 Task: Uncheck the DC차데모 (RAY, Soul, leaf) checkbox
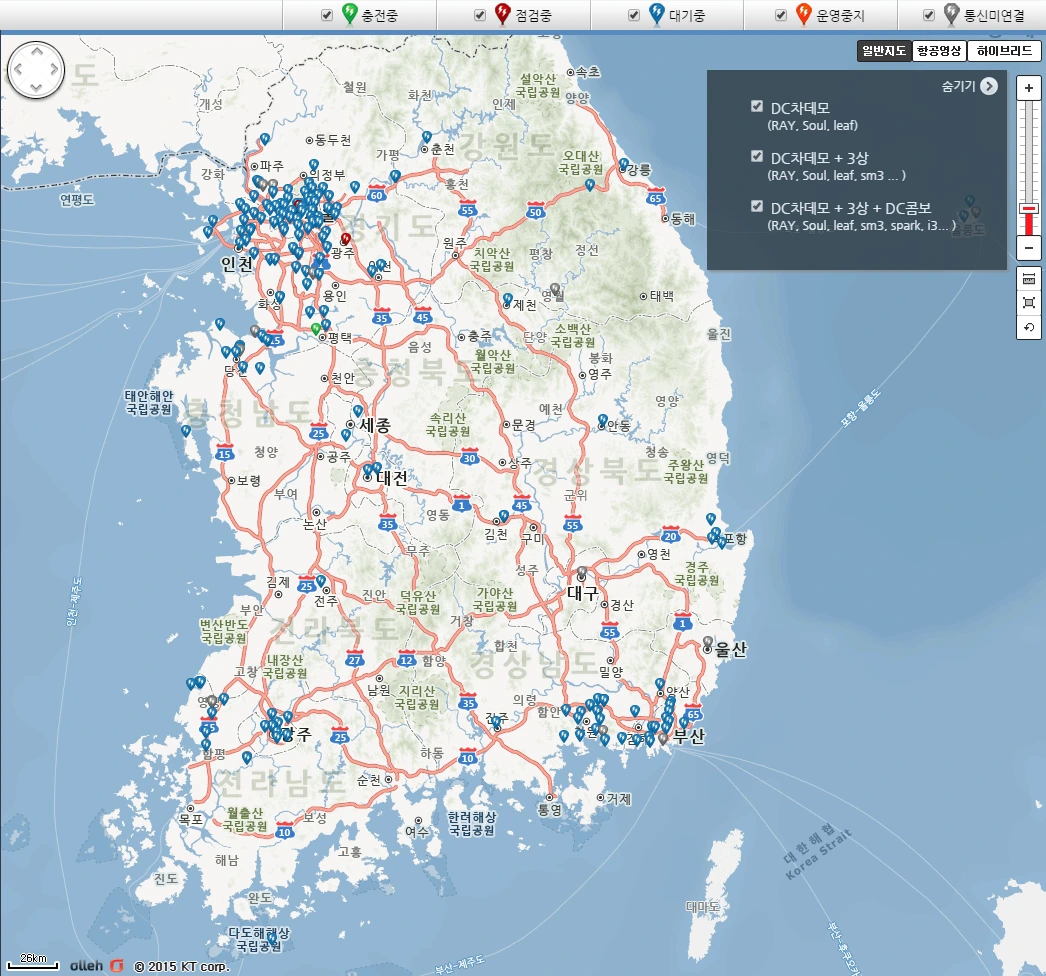pyautogui.click(x=756, y=106)
